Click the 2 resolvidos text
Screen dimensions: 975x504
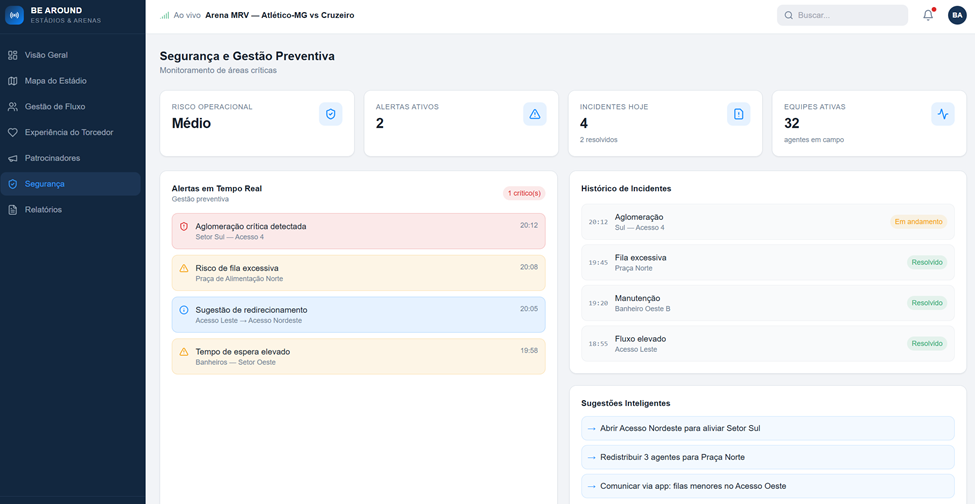(x=599, y=140)
